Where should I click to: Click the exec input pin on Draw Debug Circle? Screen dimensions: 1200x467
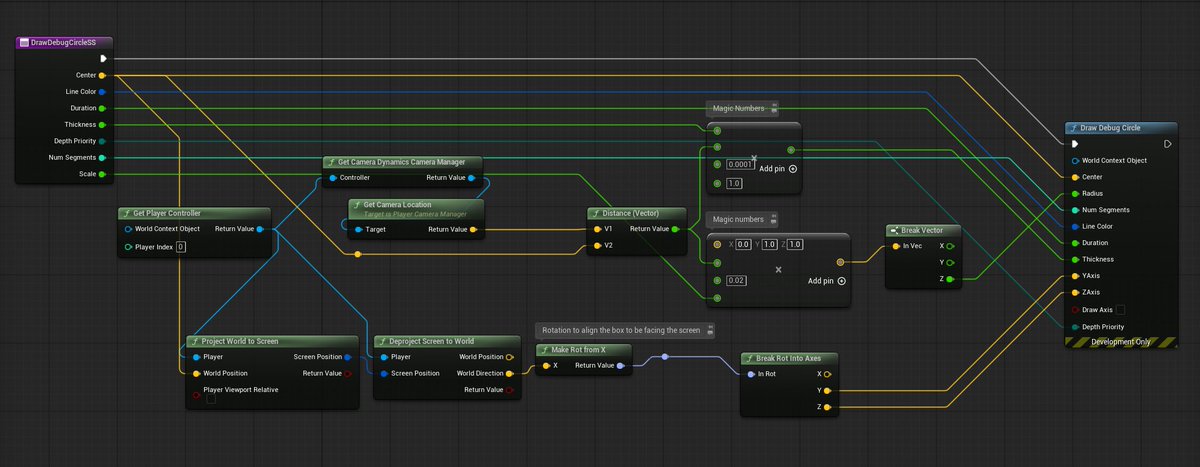click(1076, 144)
